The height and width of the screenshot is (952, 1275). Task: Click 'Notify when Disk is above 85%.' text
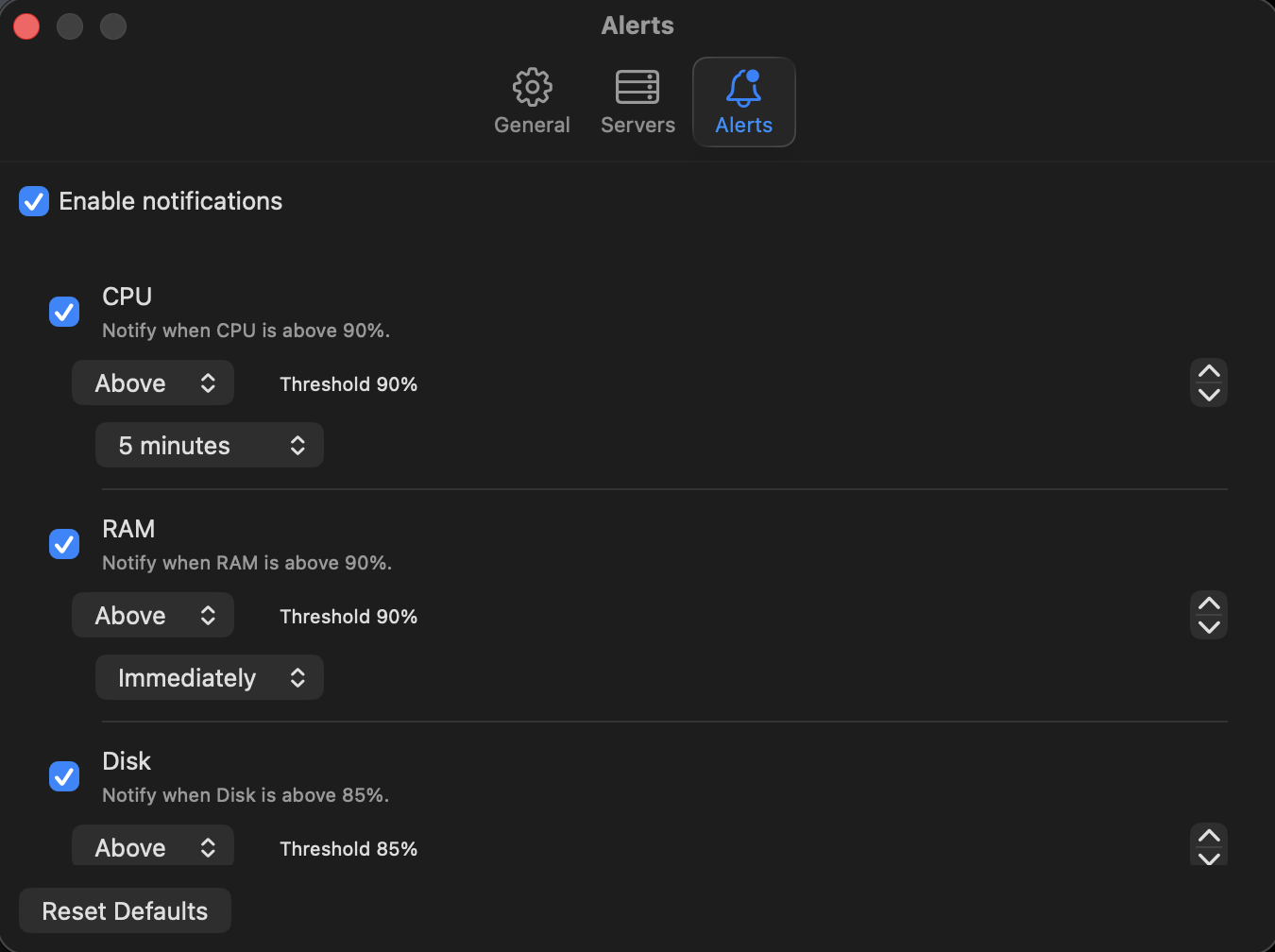pos(246,795)
